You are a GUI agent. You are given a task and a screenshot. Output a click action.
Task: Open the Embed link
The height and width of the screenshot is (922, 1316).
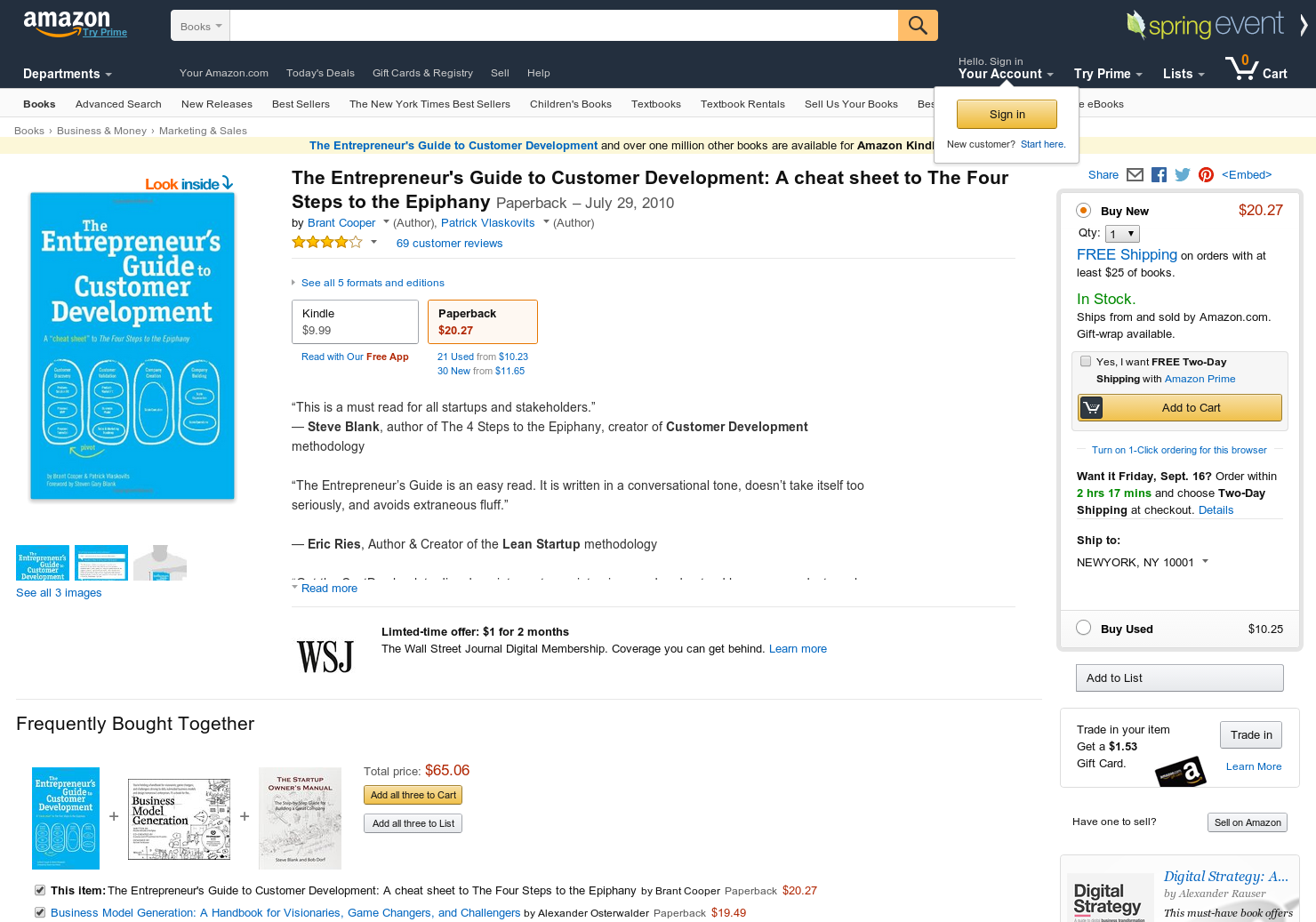pyautogui.click(x=1247, y=174)
